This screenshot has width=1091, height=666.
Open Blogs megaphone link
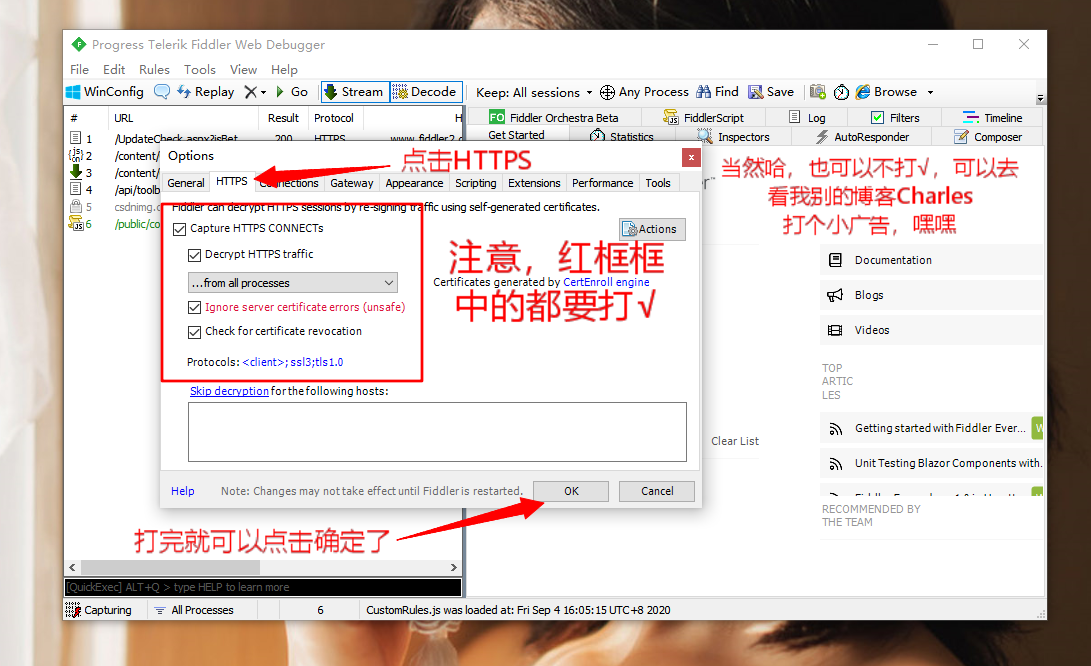(835, 295)
